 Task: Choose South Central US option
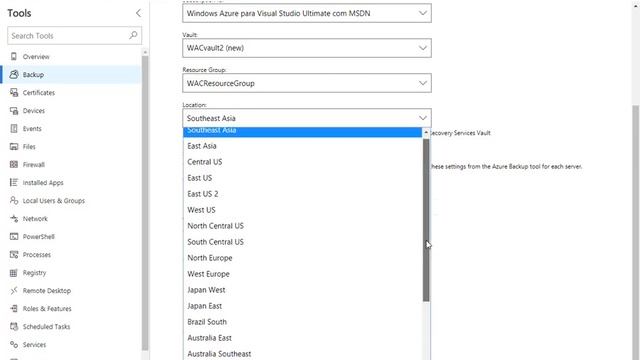pyautogui.click(x=302, y=242)
